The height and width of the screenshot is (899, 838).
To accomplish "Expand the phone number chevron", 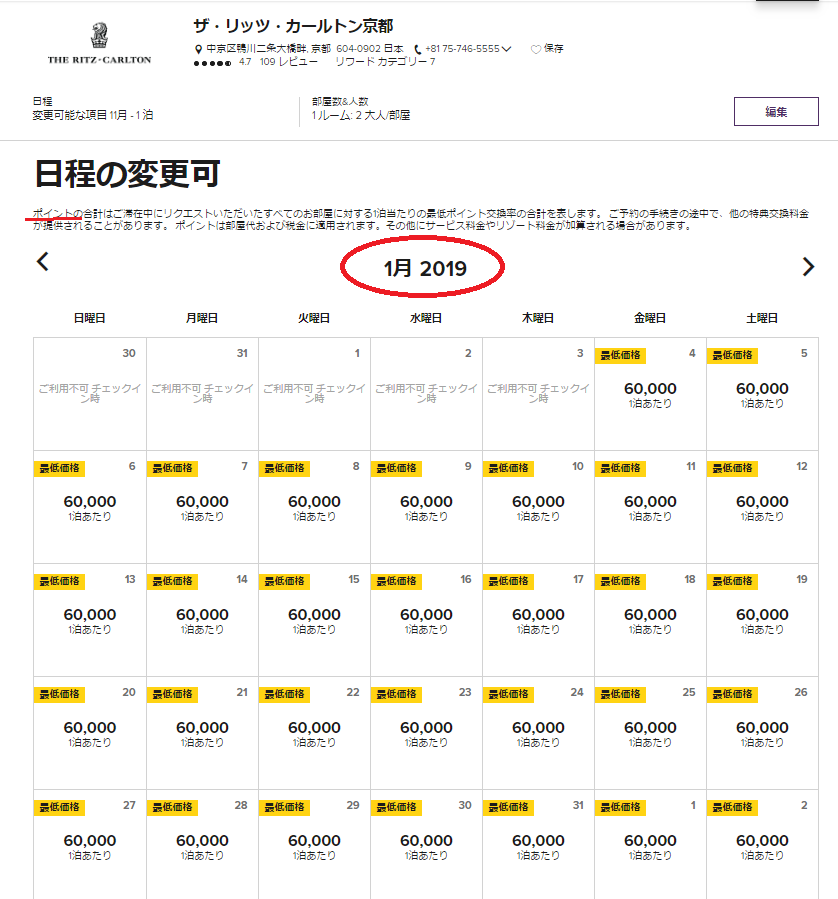I will (507, 49).
